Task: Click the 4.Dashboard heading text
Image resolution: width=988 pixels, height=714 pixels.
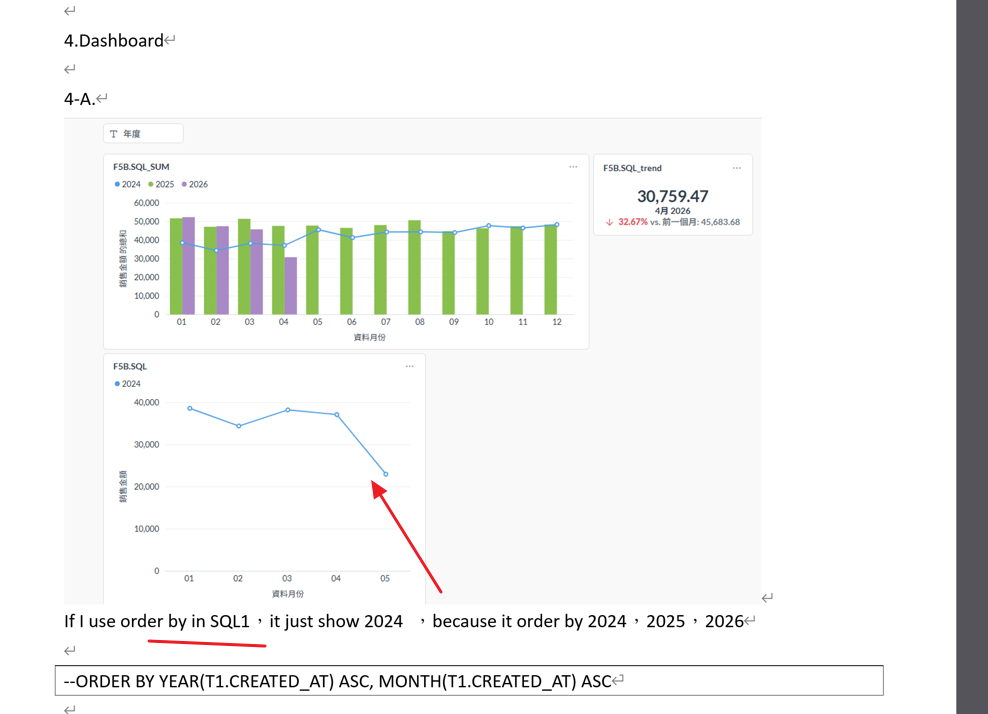Action: (x=114, y=41)
